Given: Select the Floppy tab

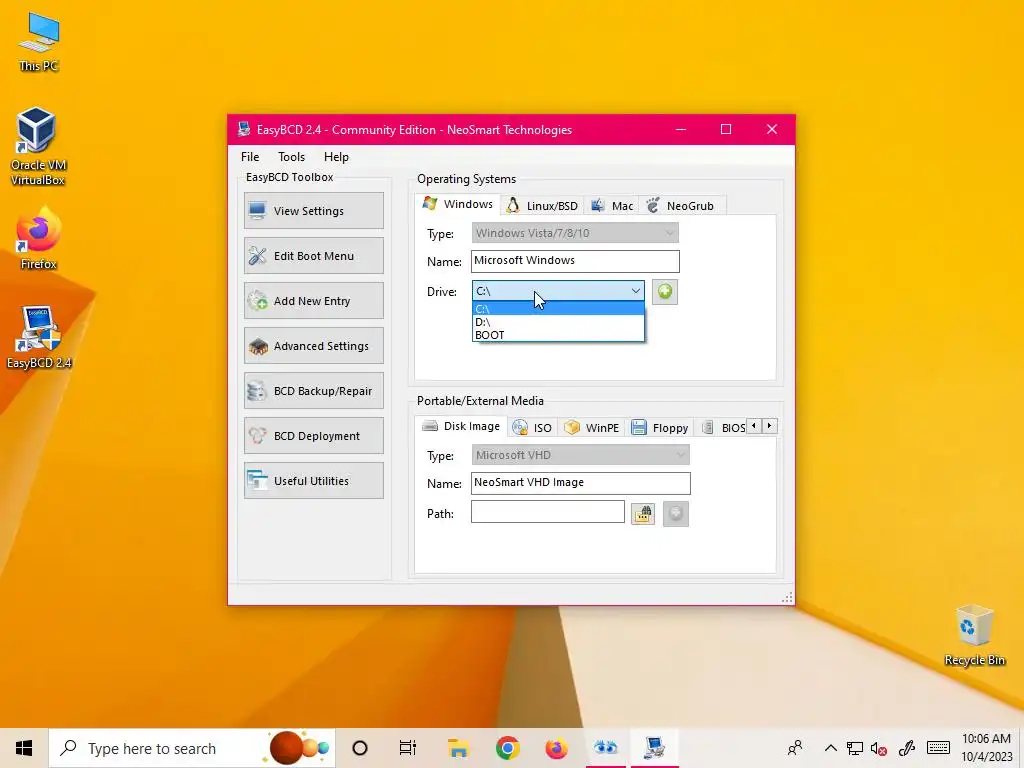Looking at the screenshot, I should click(660, 428).
